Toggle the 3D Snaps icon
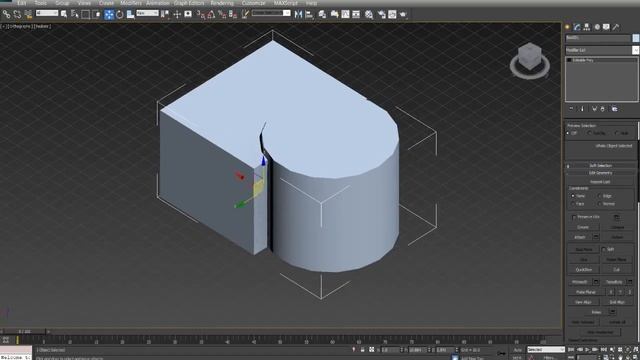This screenshot has width=640, height=360. [x=201, y=14]
